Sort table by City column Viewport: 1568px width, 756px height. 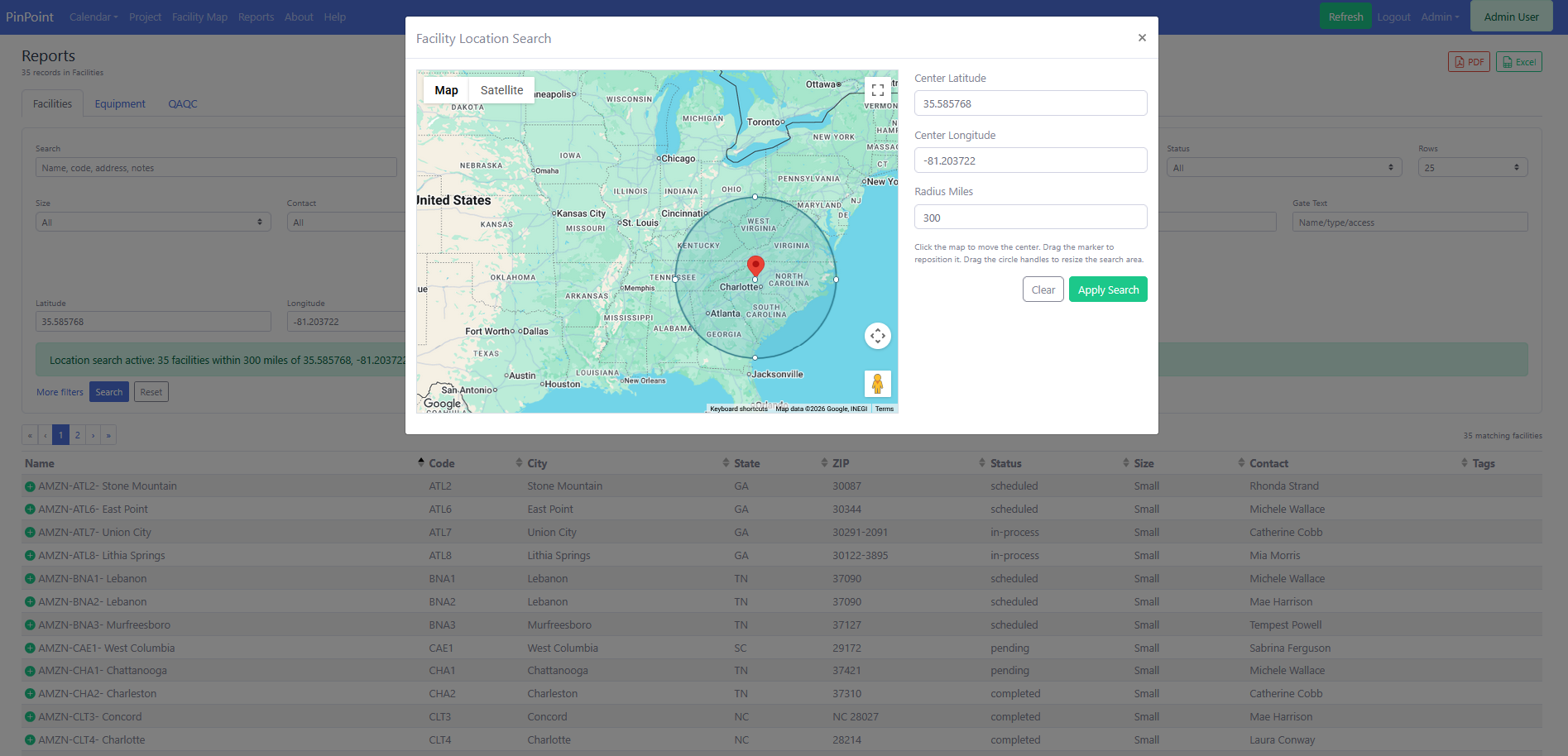[537, 463]
